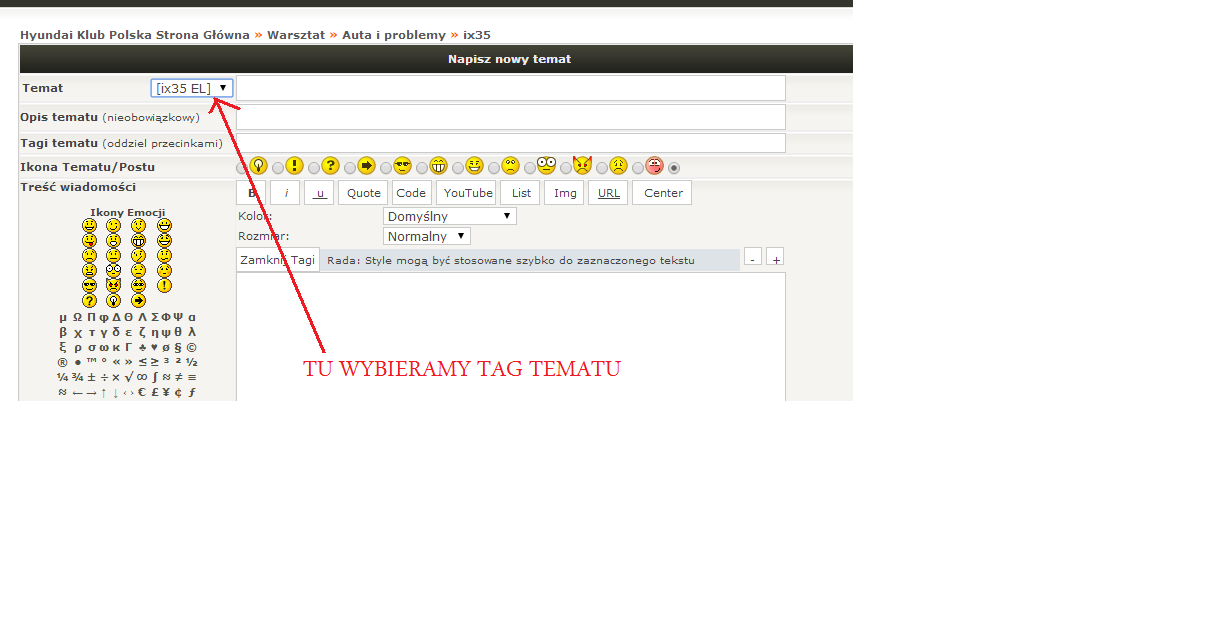Choose the arrow topic icon radio button
This screenshot has height=631, width=1210.
point(350,168)
